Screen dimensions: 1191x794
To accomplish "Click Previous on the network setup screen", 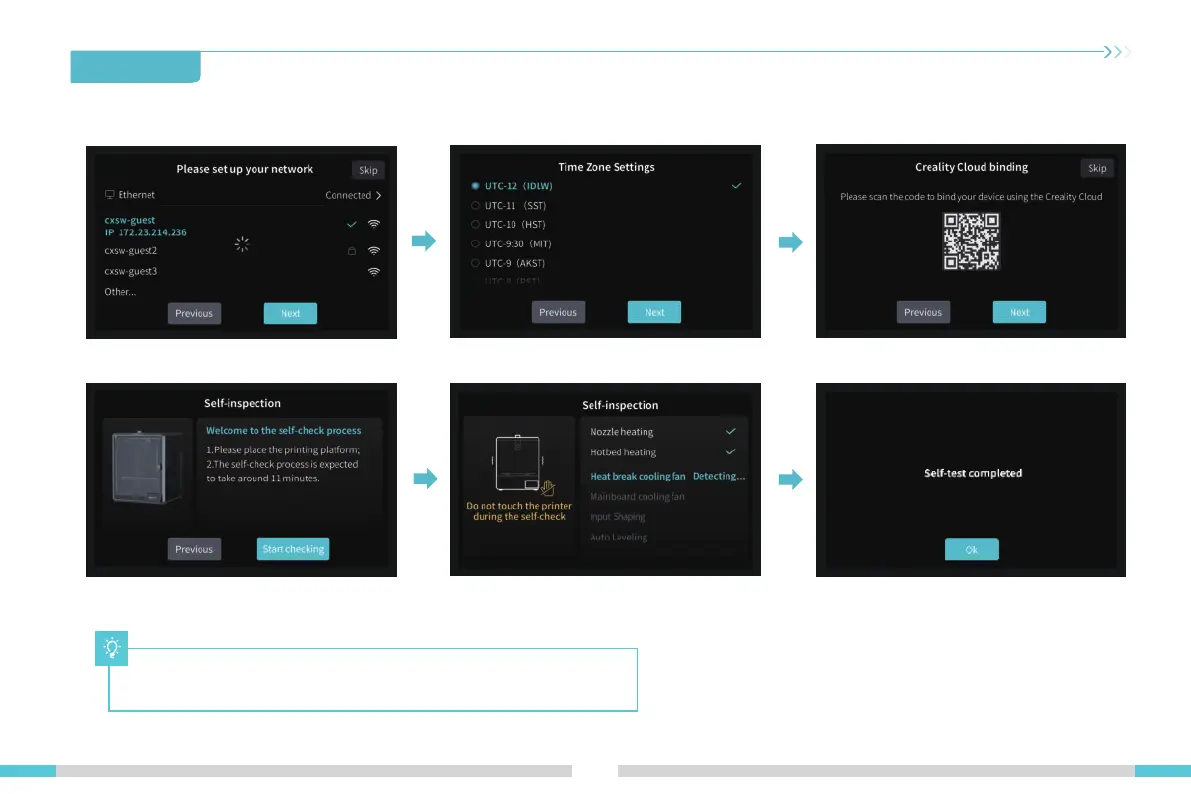I will point(194,313).
